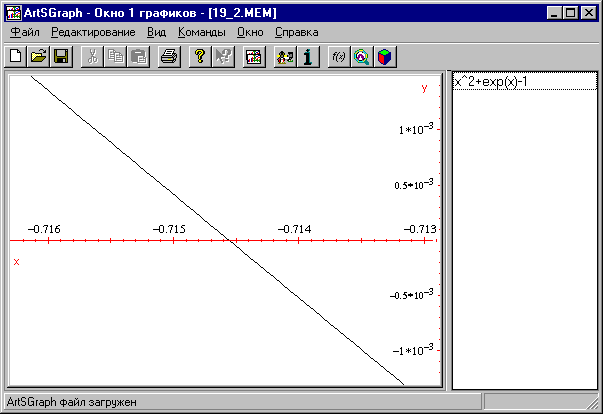Viewport: 603px width, 414px height.
Task: Click the context help arrow icon
Action: 222,57
